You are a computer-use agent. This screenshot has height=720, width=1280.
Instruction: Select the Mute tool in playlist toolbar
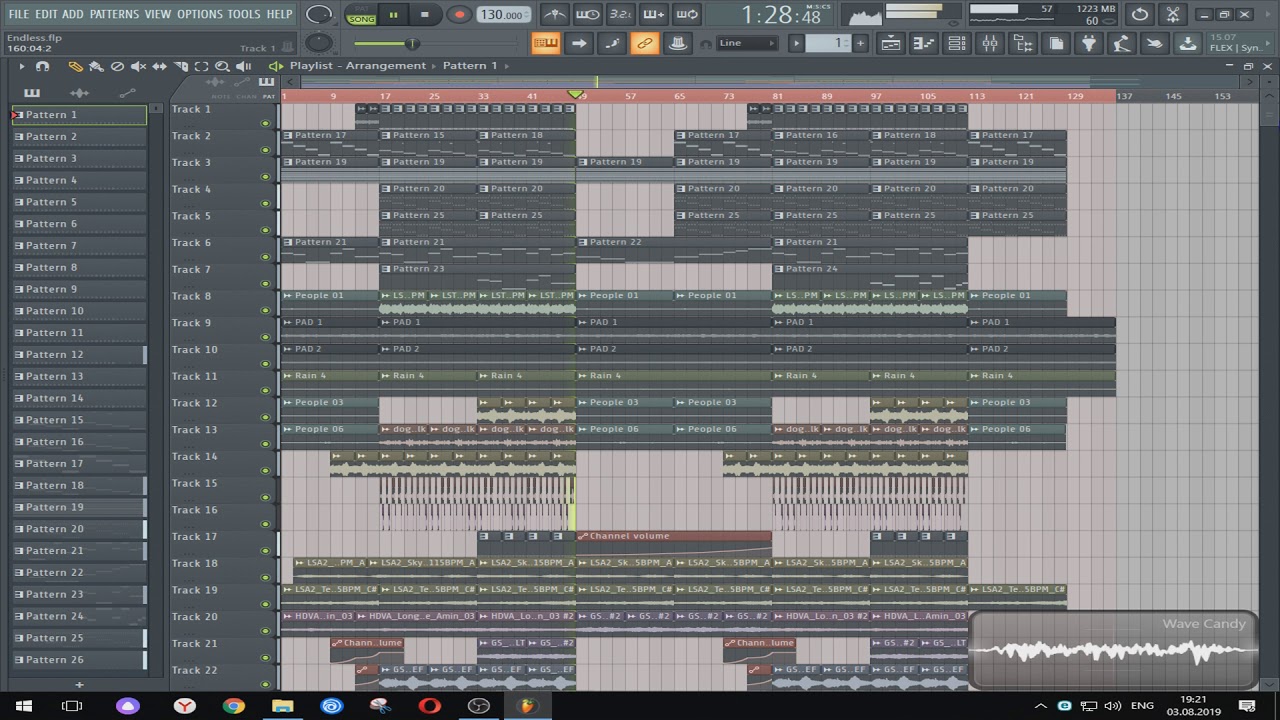click(138, 66)
